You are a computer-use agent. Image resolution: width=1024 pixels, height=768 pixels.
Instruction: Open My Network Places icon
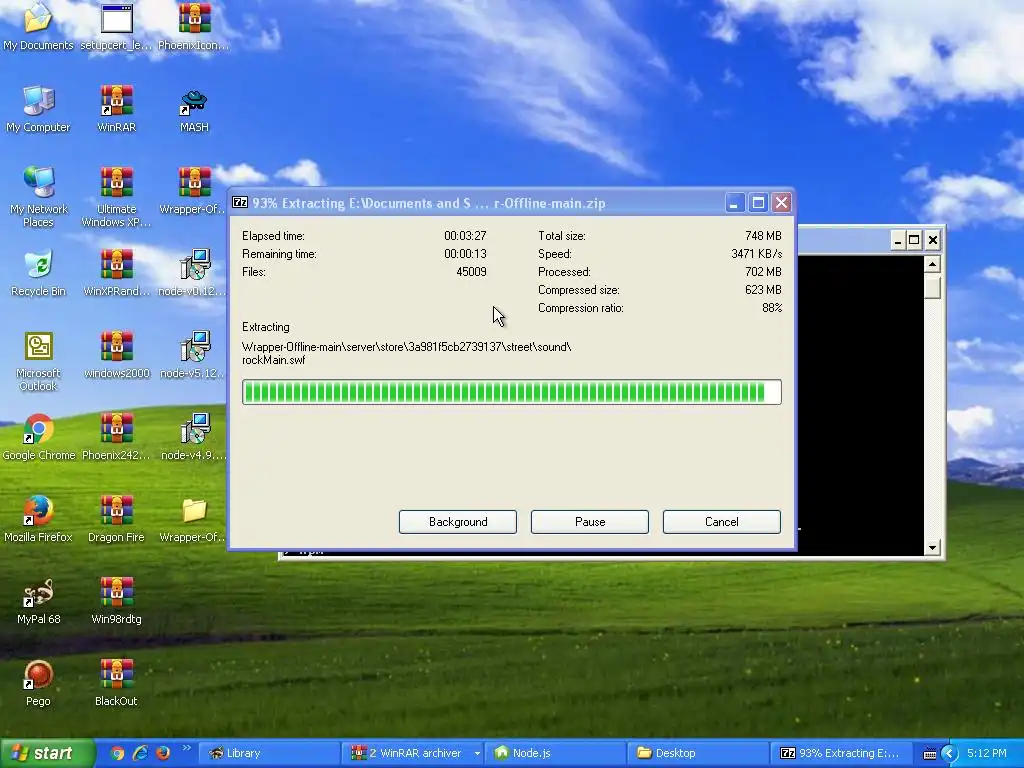pos(39,197)
